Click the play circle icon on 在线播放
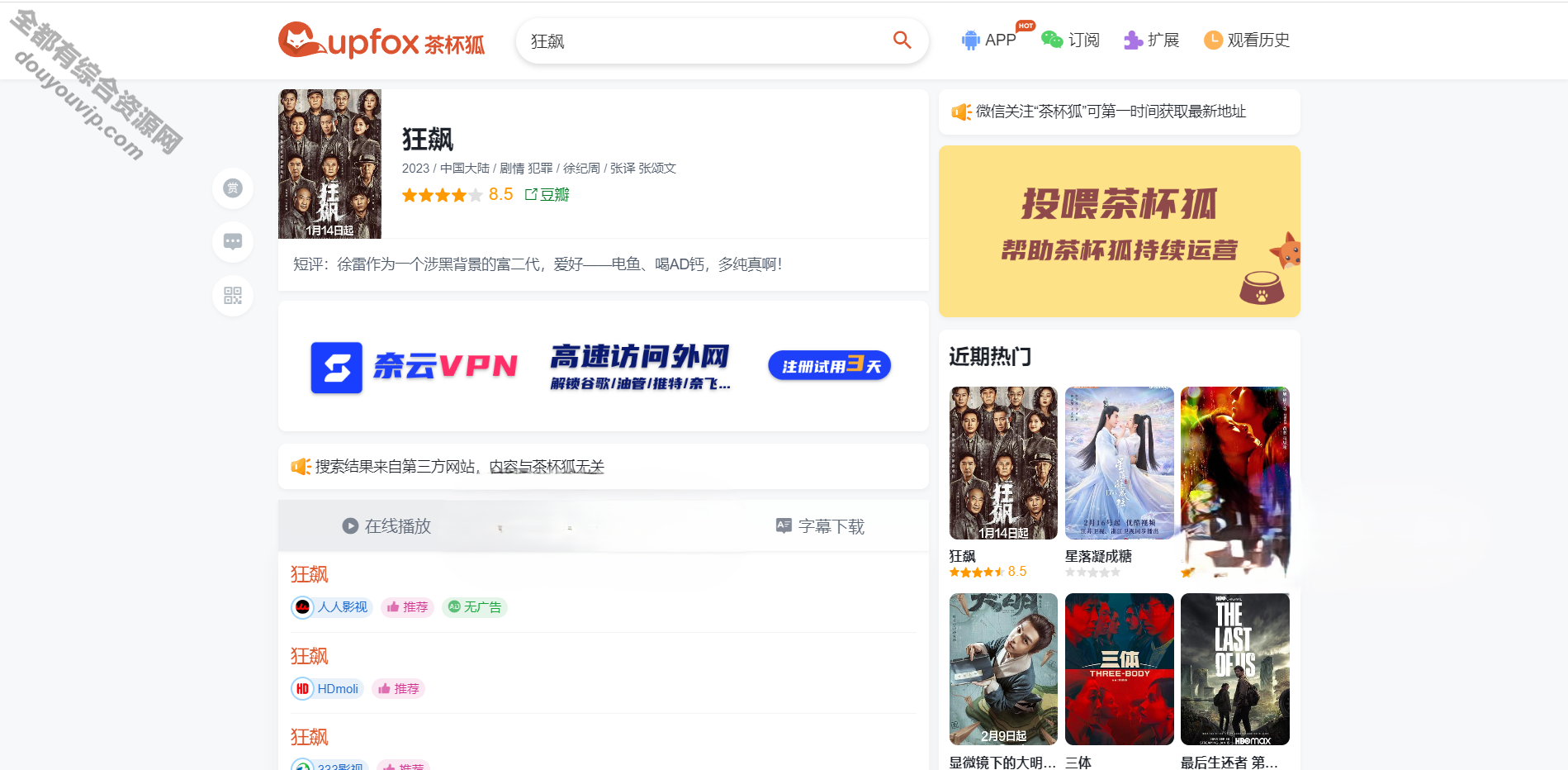Screen dimensions: 1568x770 [x=350, y=526]
